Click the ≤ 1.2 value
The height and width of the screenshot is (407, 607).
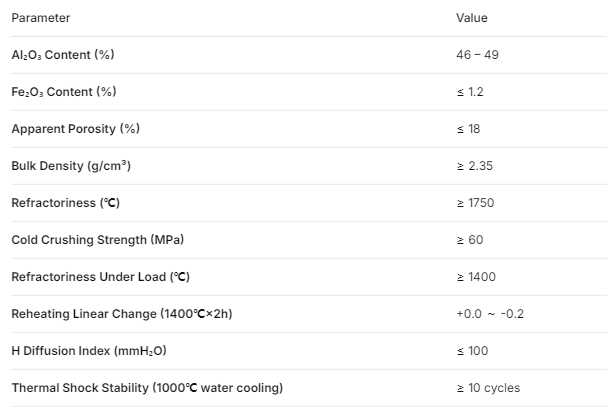click(470, 92)
